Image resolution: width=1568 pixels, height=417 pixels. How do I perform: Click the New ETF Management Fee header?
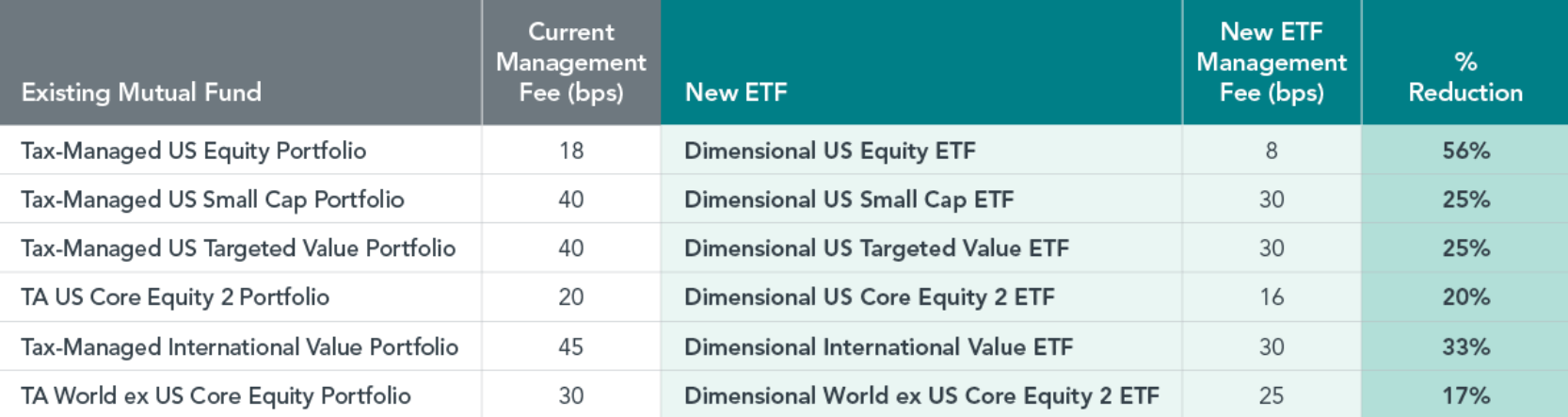pyautogui.click(x=1271, y=62)
